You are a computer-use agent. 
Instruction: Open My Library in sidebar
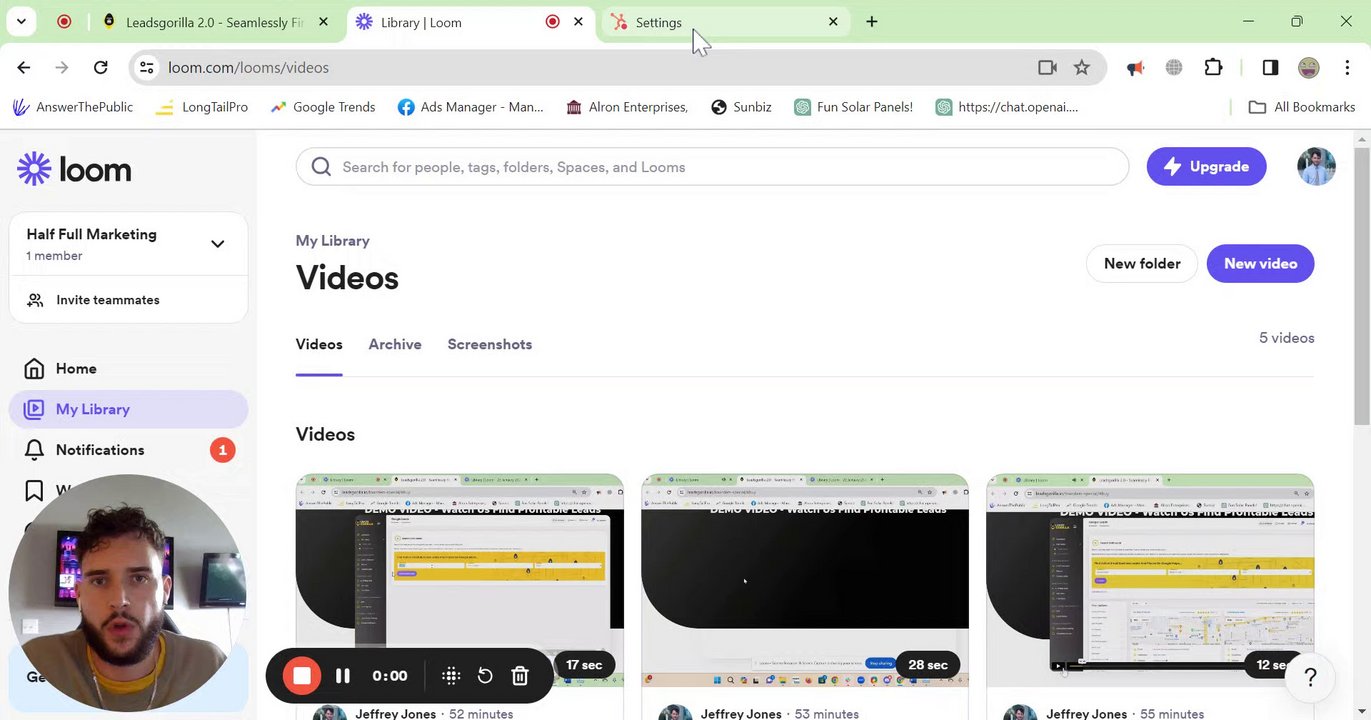point(128,409)
